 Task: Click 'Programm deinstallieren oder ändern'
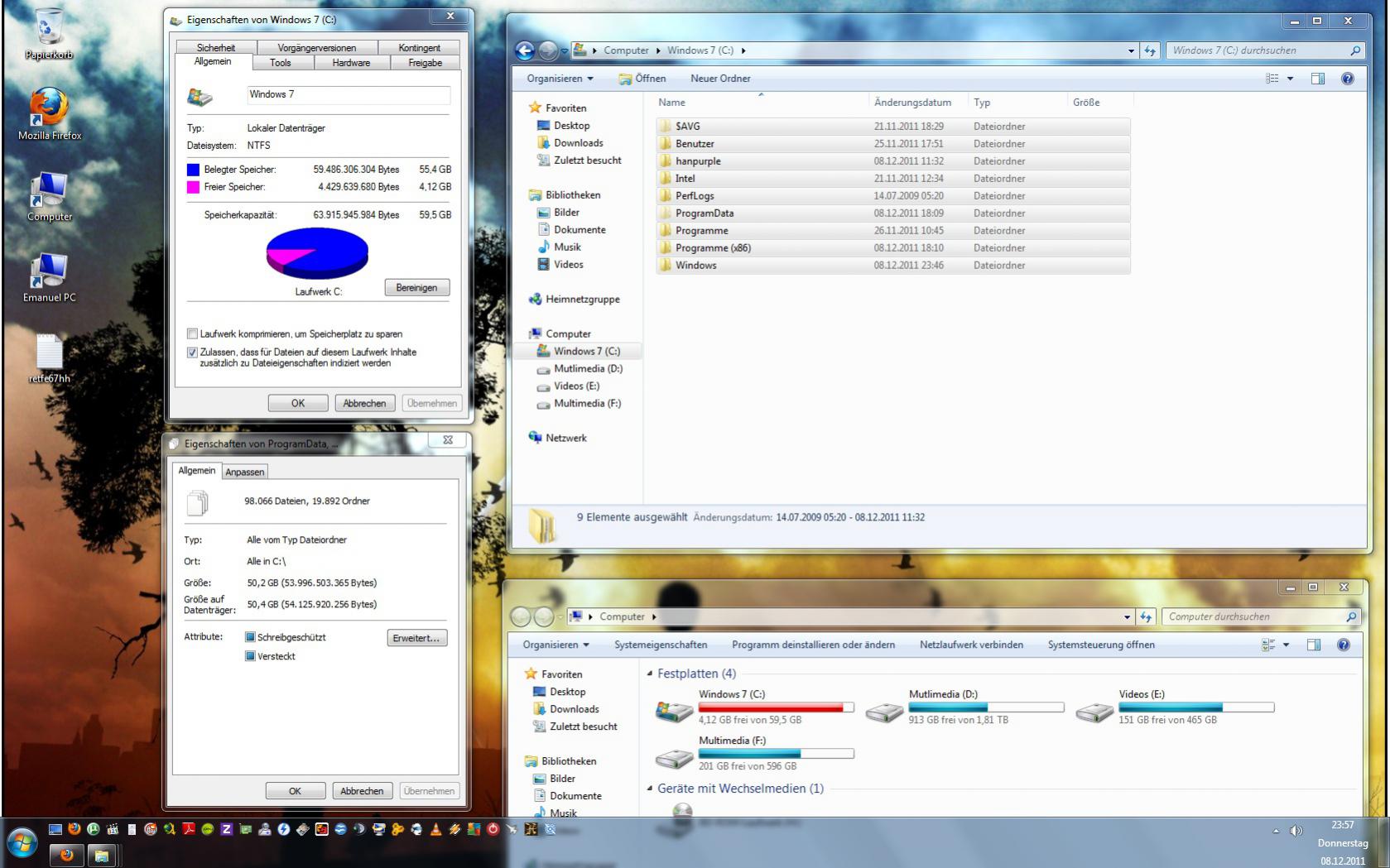[813, 645]
